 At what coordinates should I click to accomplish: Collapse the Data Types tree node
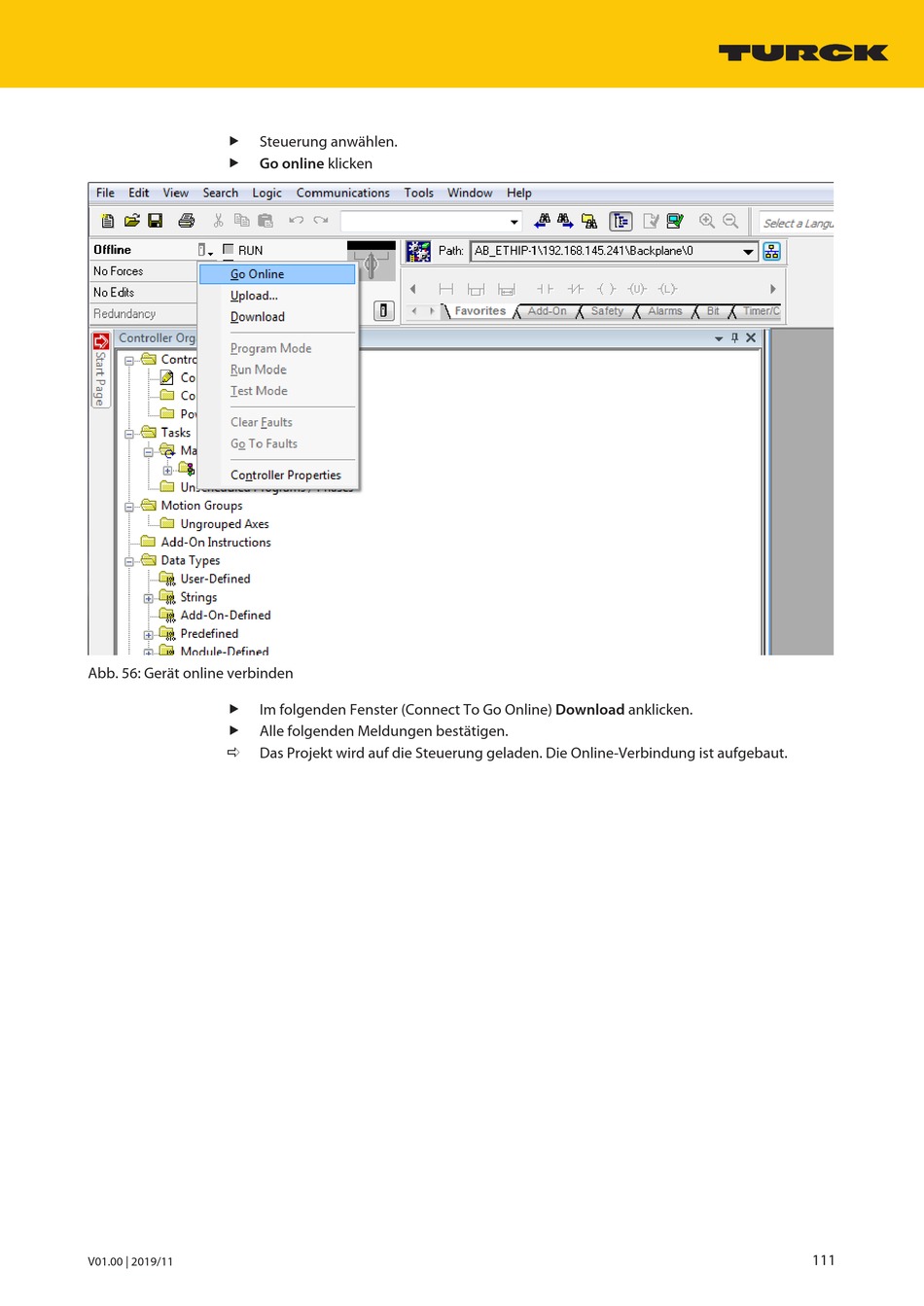(x=129, y=561)
